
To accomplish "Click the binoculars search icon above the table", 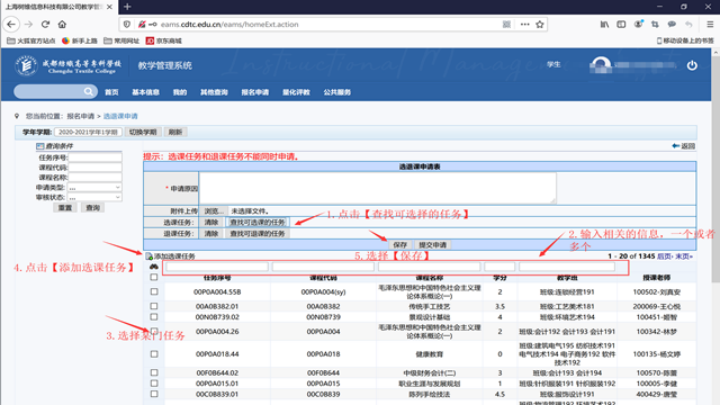I will (x=153, y=267).
